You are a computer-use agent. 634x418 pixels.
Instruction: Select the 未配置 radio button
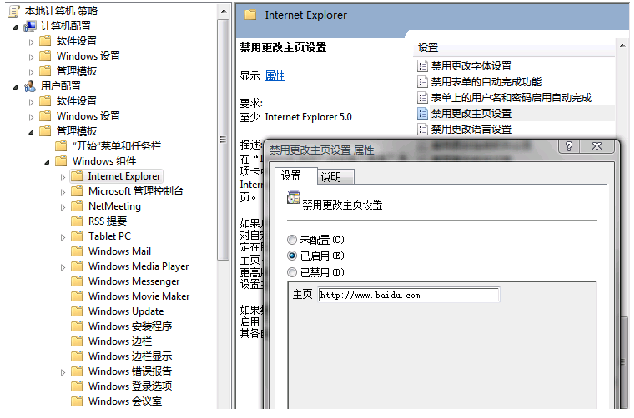[x=292, y=240]
